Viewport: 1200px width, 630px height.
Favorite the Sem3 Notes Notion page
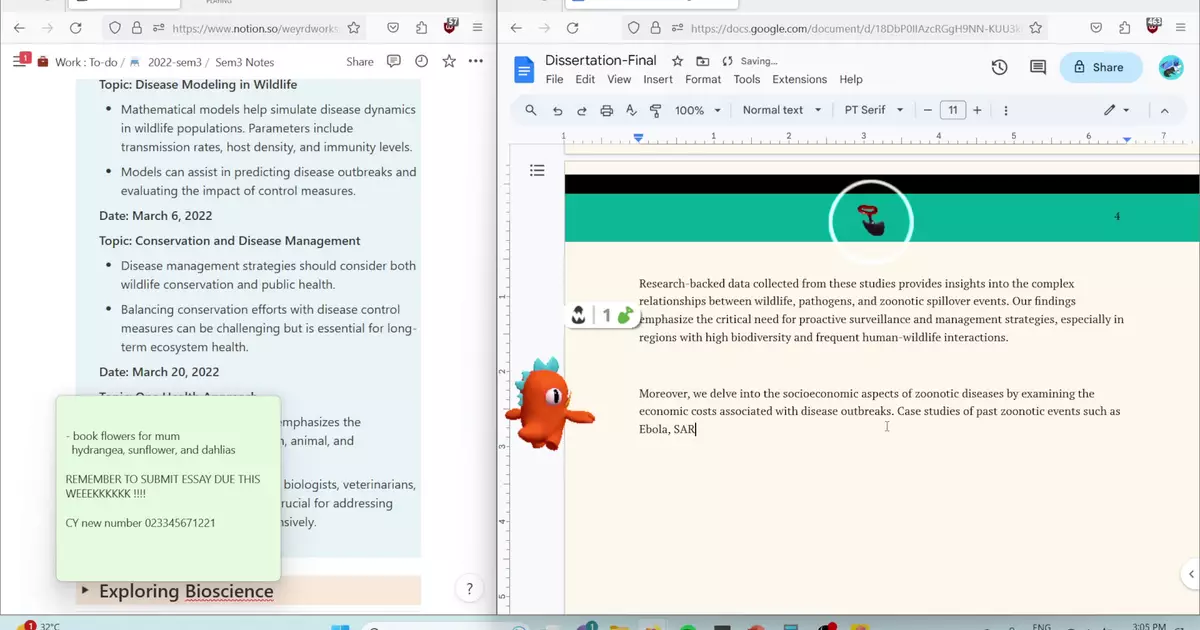point(449,62)
